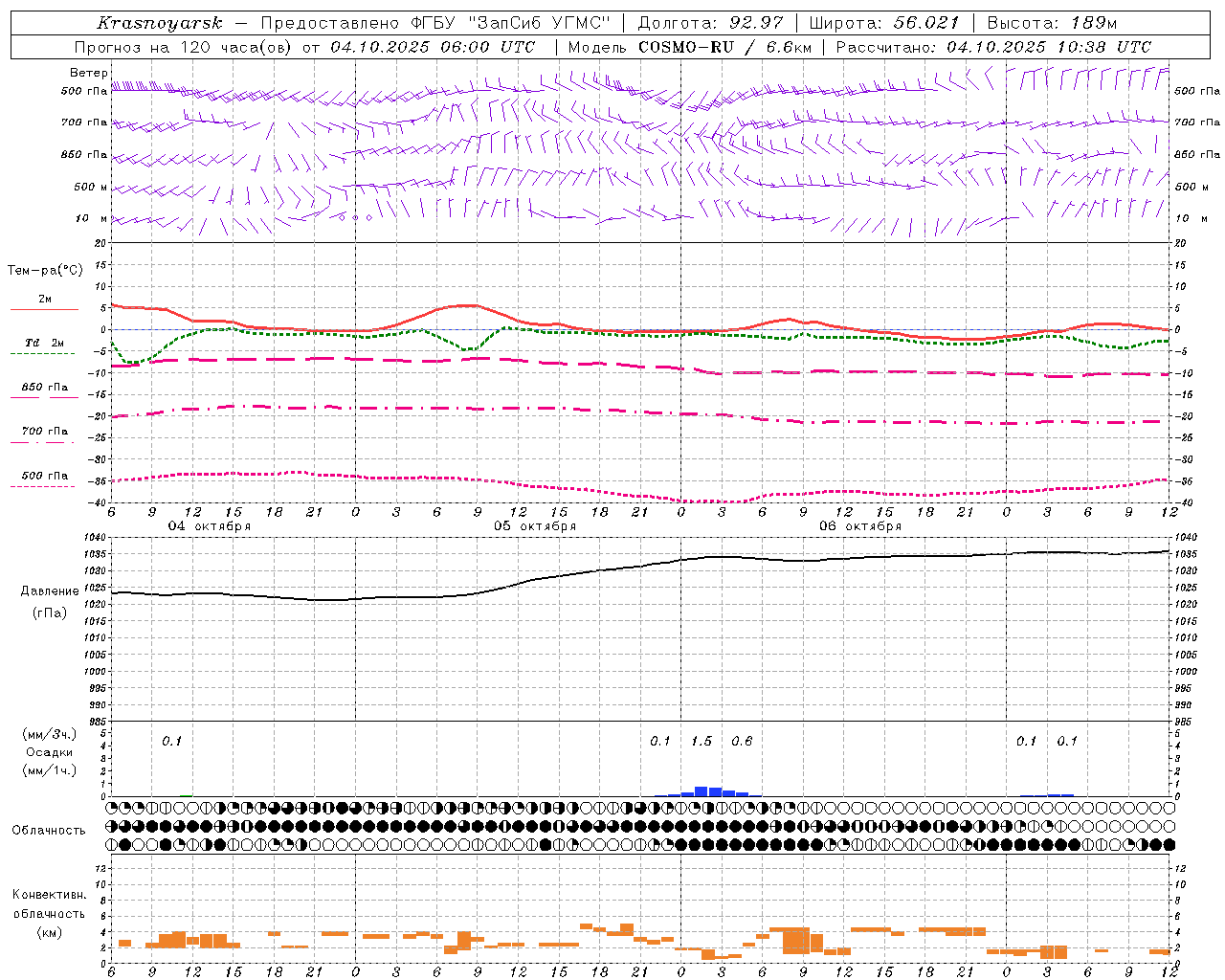Click the '(км)' unit label
1225x980 pixels.
click(50, 932)
